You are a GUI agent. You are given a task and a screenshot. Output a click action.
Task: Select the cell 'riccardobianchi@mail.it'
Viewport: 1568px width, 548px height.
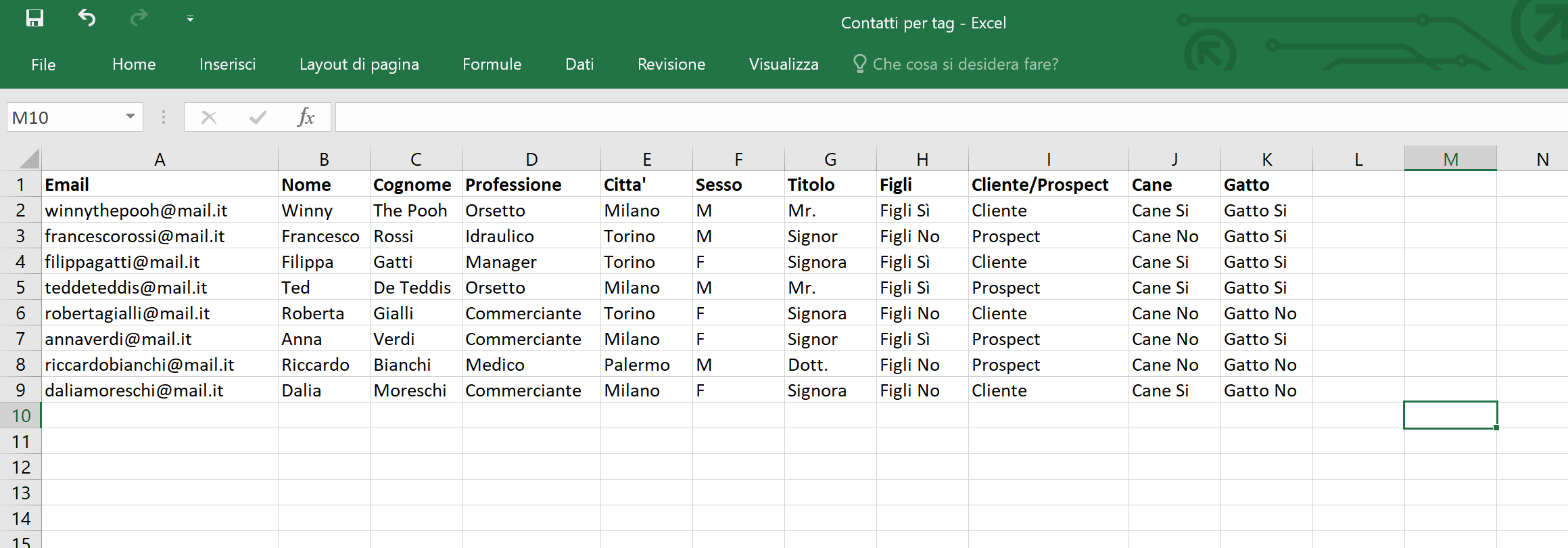[x=160, y=365]
